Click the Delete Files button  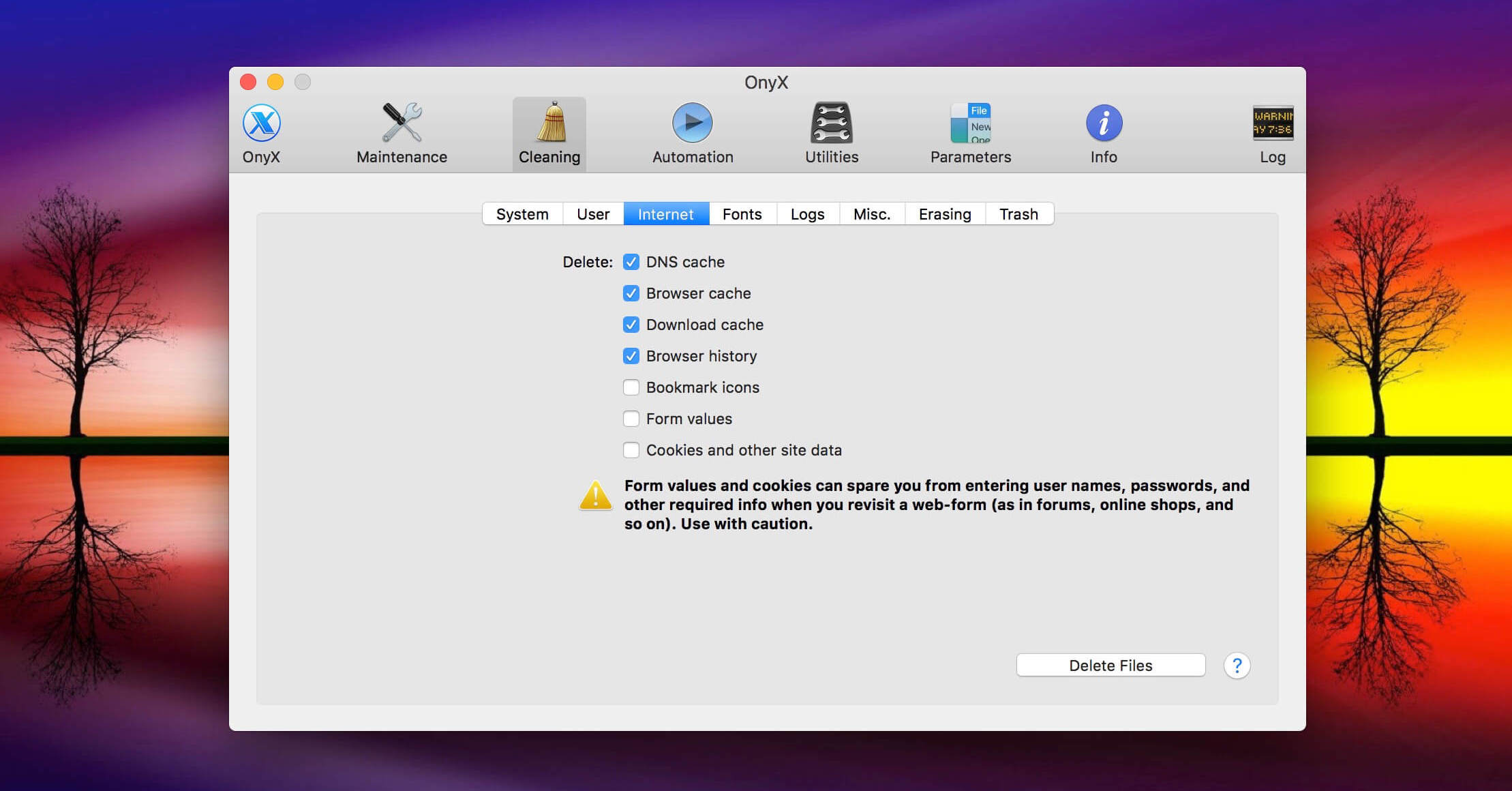click(1110, 666)
